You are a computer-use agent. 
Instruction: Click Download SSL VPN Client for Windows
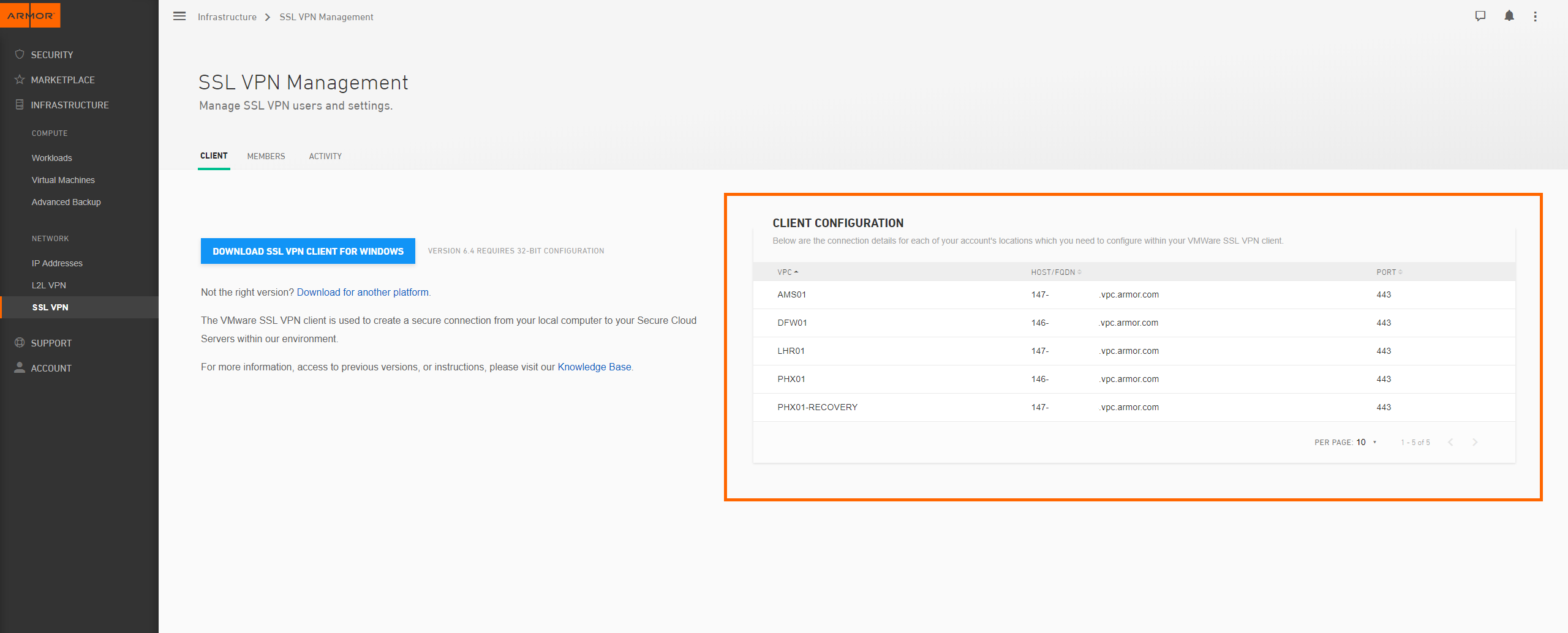click(x=307, y=251)
